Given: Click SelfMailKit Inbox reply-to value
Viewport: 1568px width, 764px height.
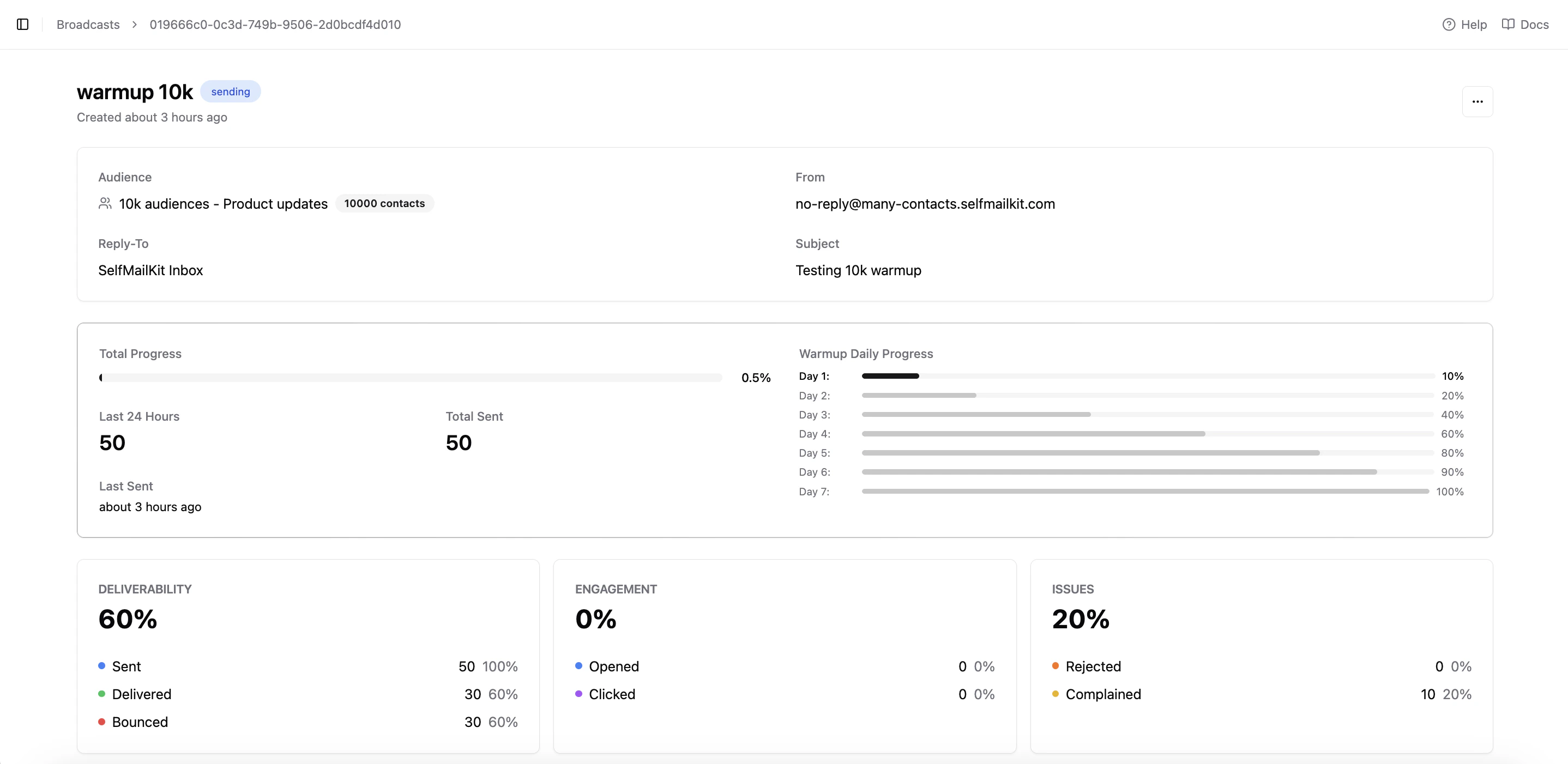Looking at the screenshot, I should [x=150, y=270].
